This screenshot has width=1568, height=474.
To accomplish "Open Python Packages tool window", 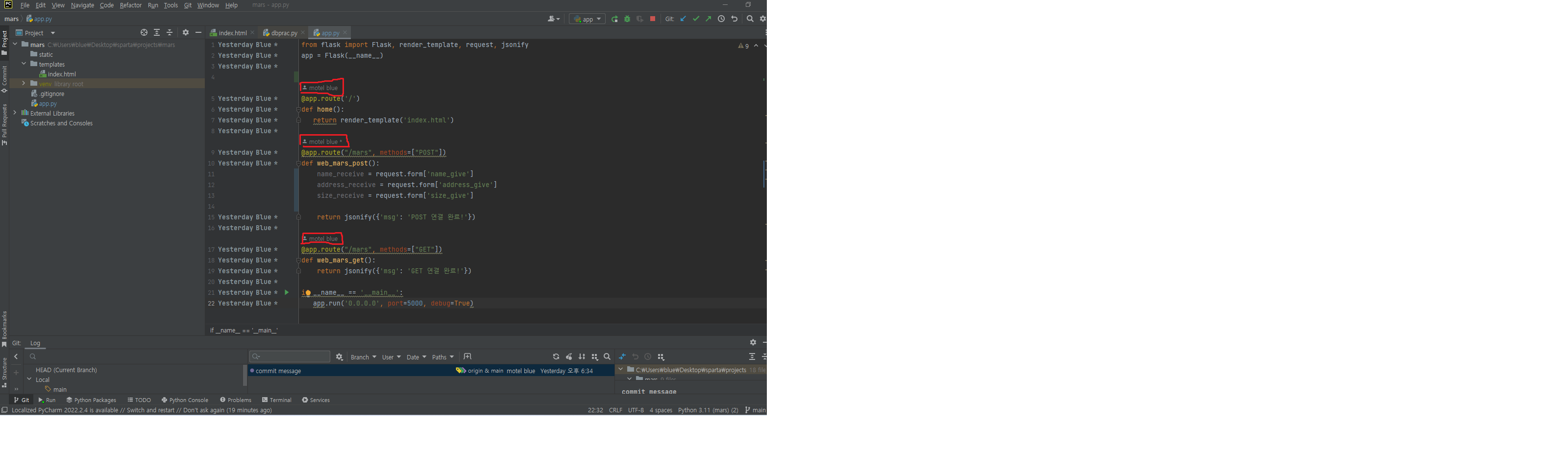I will tap(91, 400).
